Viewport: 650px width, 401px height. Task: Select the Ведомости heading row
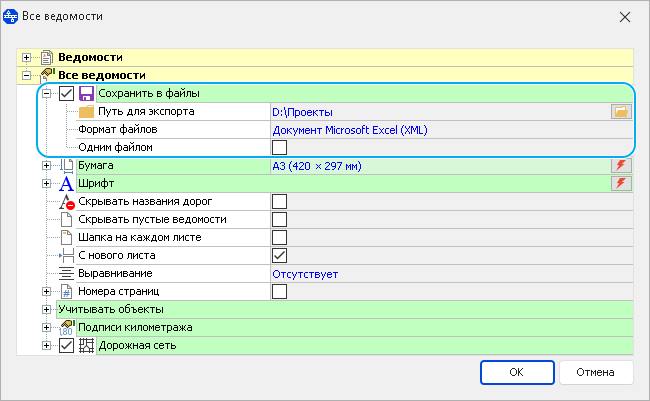(325, 57)
